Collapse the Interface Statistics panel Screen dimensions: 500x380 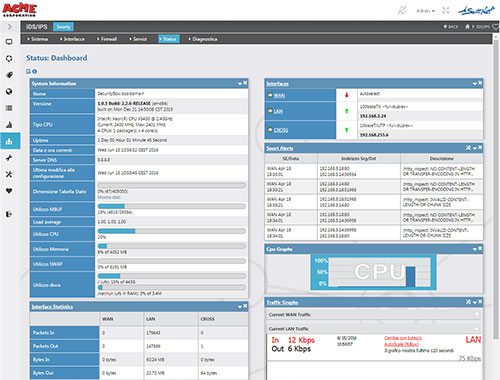pyautogui.click(x=240, y=306)
